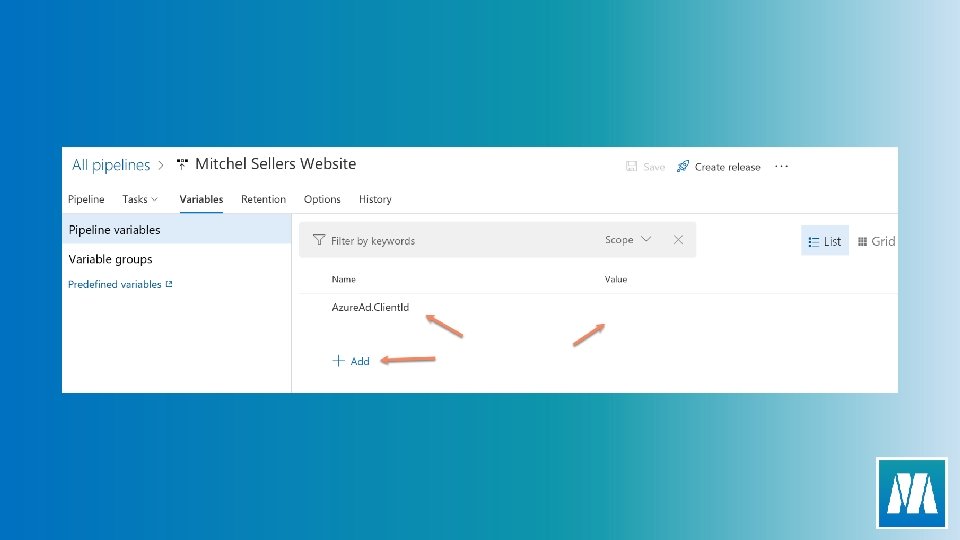Click the Value column header
The width and height of the screenshot is (960, 540).
pos(616,279)
